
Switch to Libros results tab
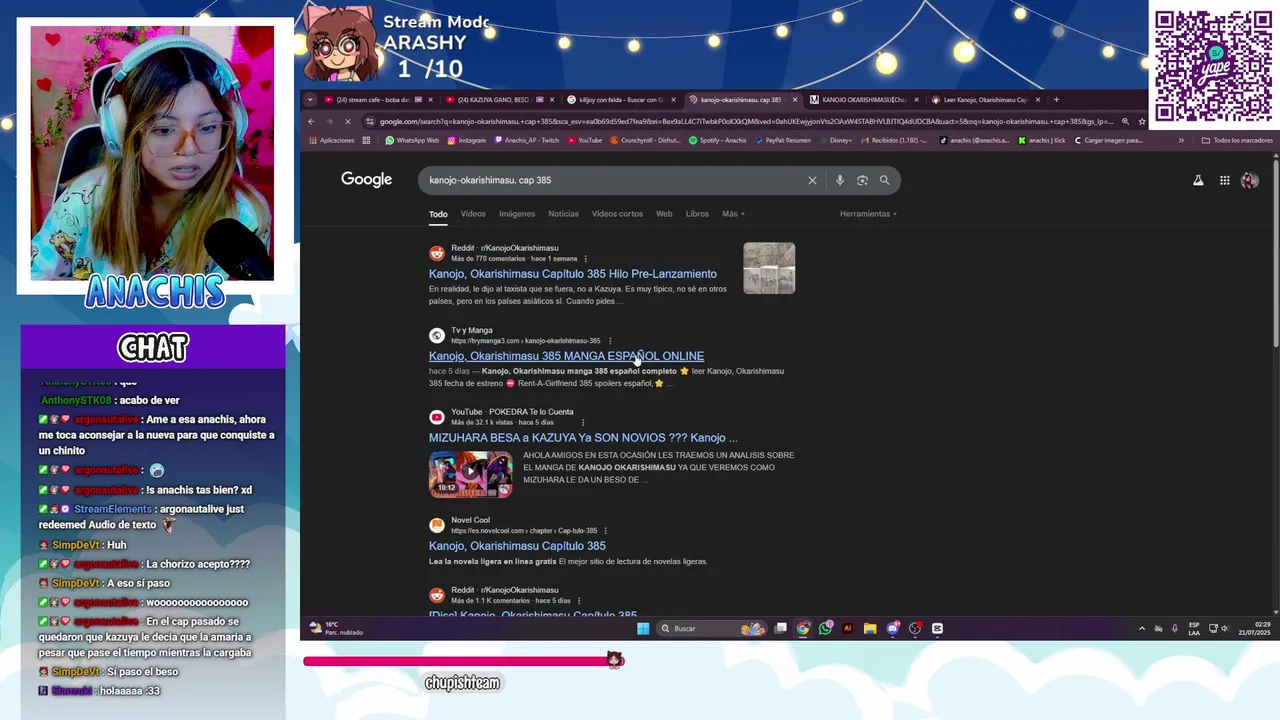coord(697,214)
